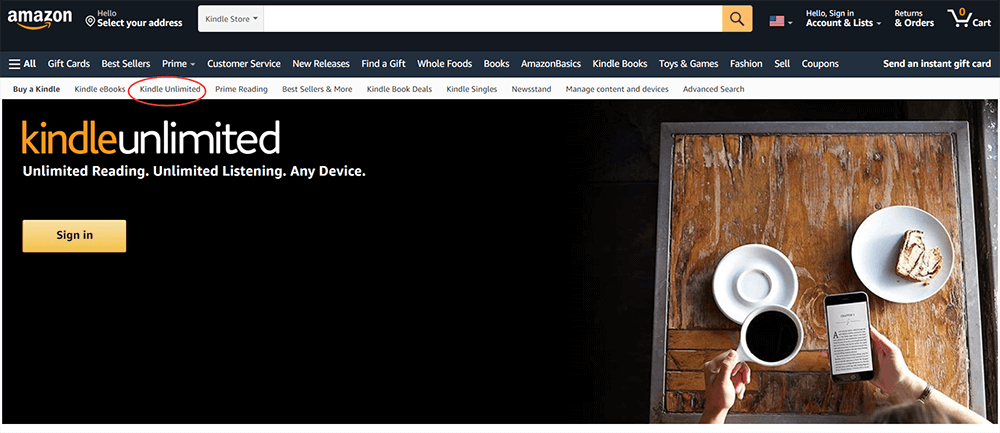This screenshot has width=1000, height=433.
Task: Click Whole Foods in navigation bar
Action: point(444,64)
